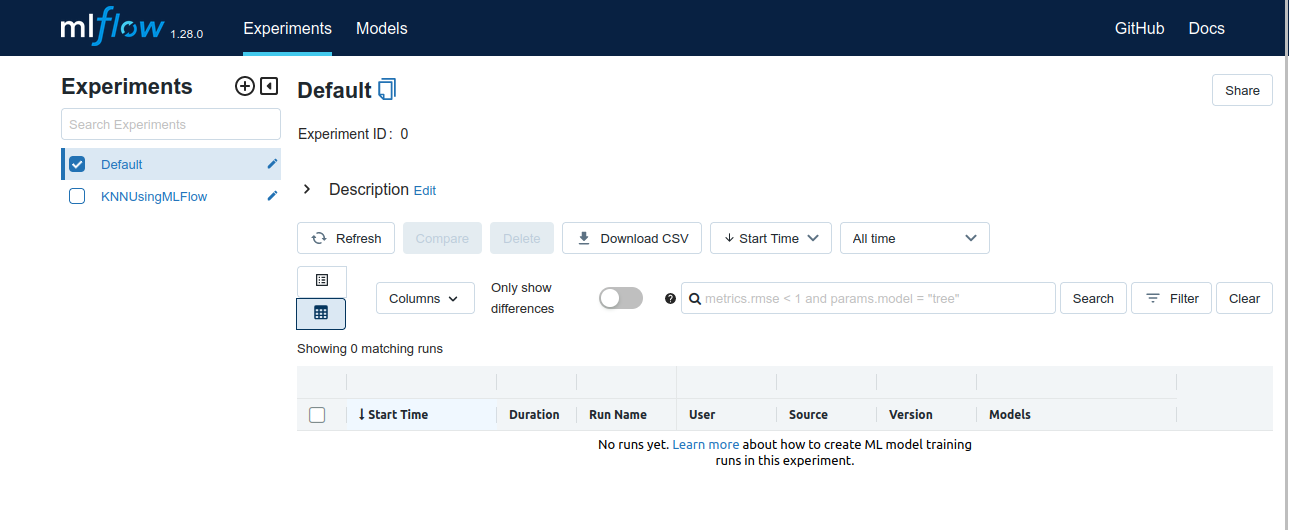Click the Refresh button

point(346,238)
